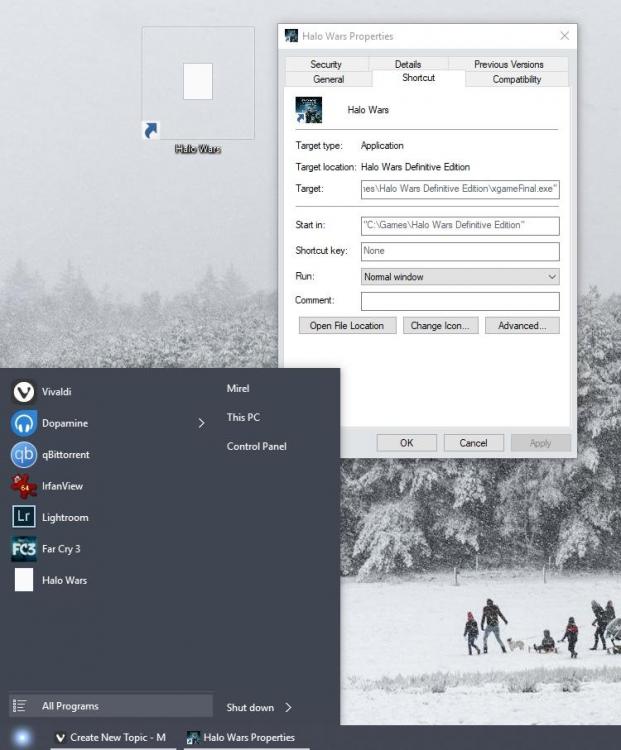Open the Details tab
The height and width of the screenshot is (750, 621).
(408, 64)
